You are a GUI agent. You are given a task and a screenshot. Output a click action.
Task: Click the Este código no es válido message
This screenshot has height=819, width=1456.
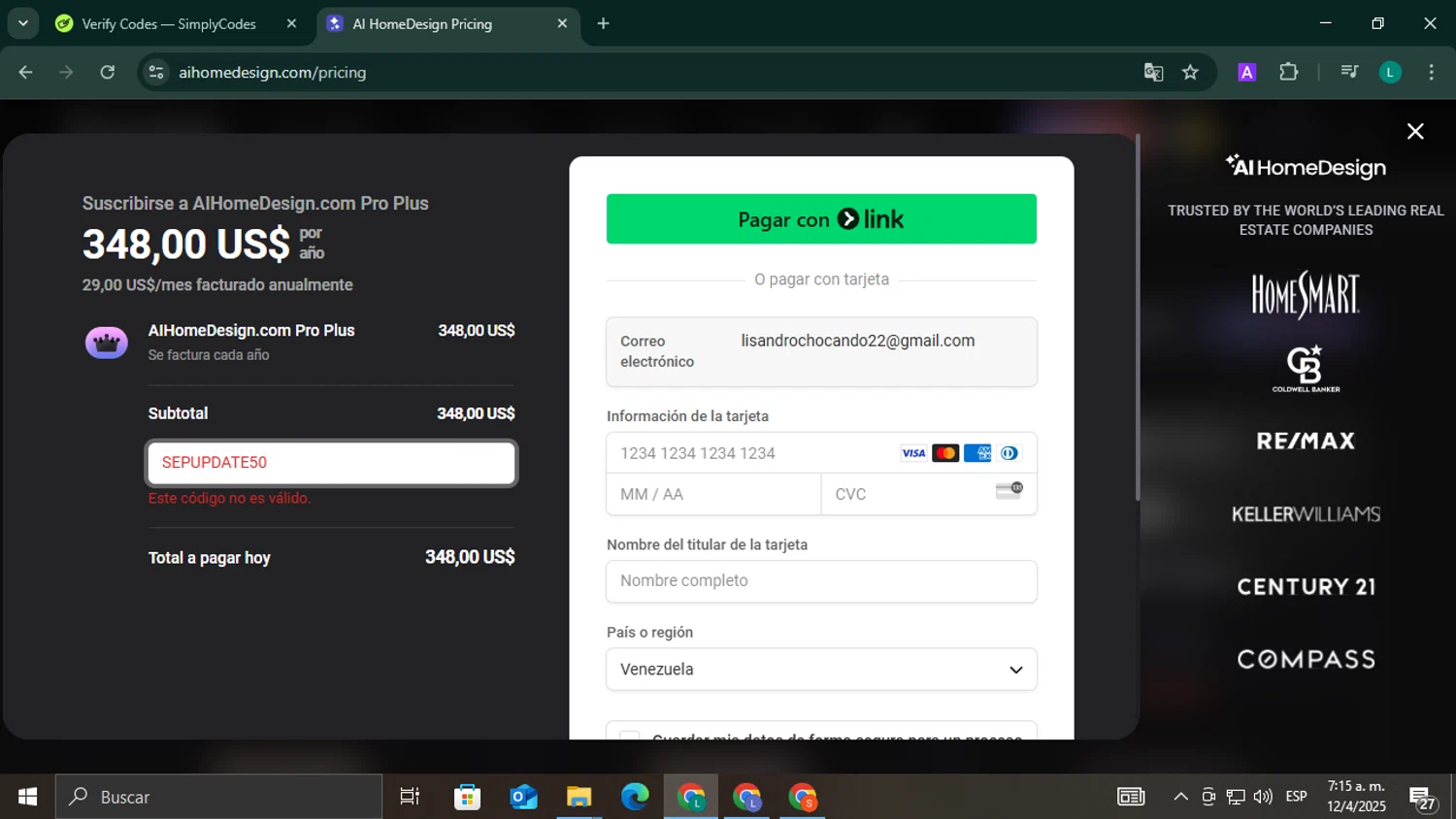click(x=229, y=498)
